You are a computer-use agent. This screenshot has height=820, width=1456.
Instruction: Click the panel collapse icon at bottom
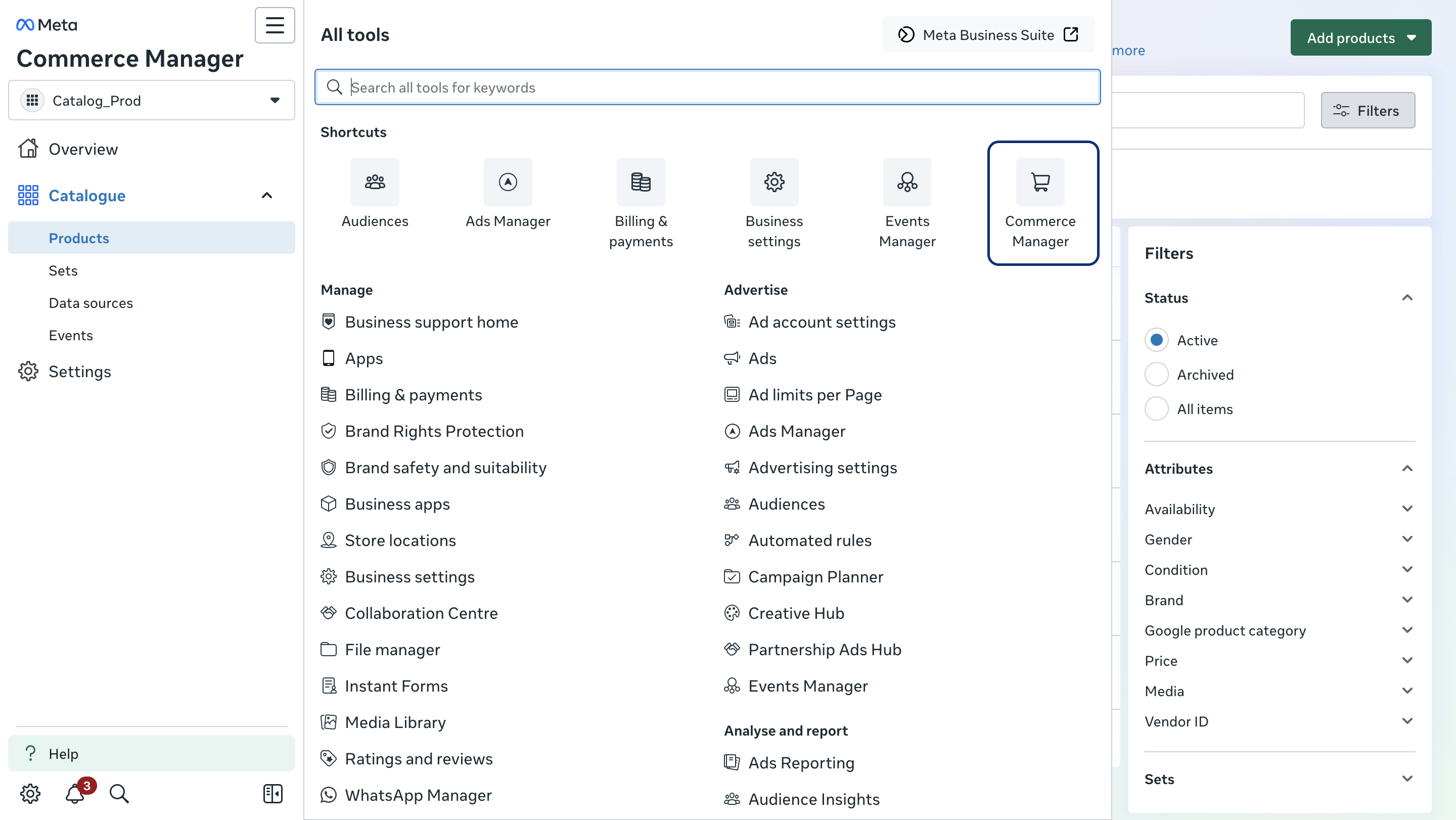pyautogui.click(x=272, y=793)
